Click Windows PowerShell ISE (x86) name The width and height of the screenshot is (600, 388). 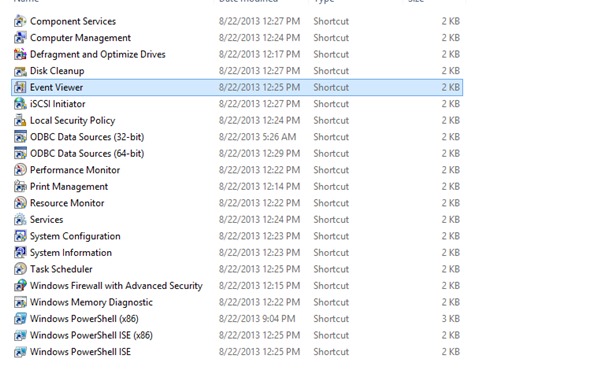tap(91, 335)
